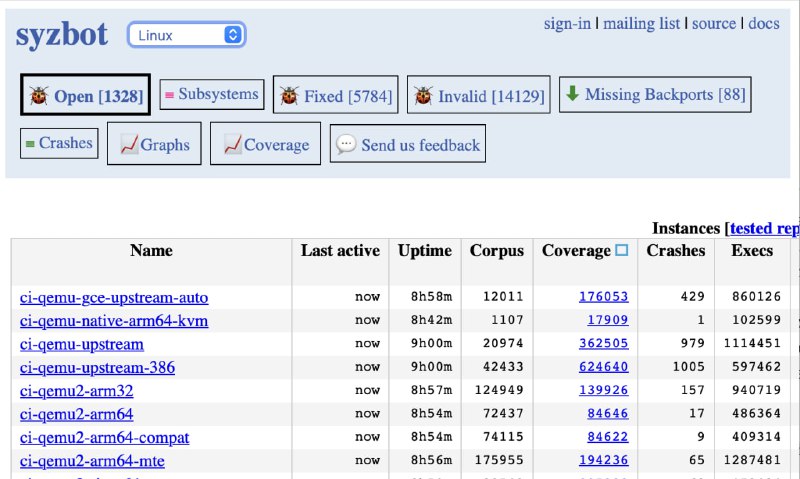Select execs value 1114451
Screen dimensions: 800x479
[752, 343]
